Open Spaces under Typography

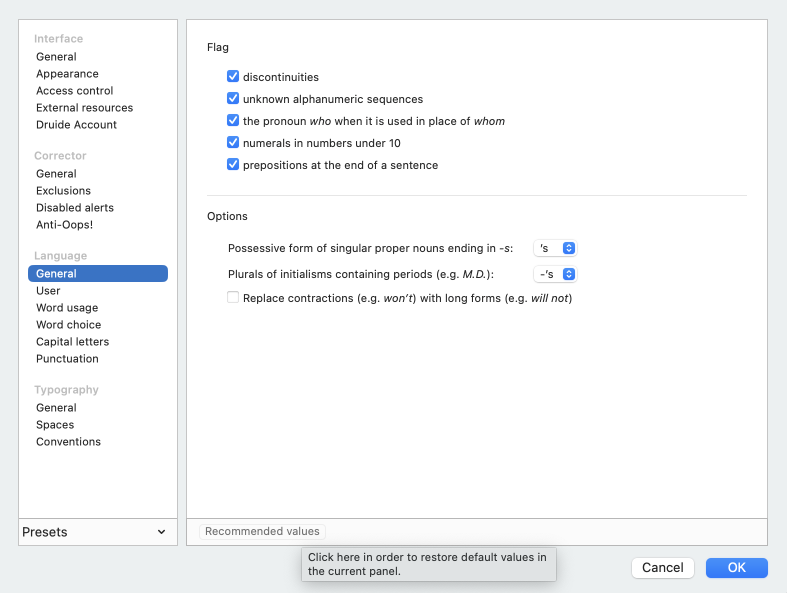(54, 425)
